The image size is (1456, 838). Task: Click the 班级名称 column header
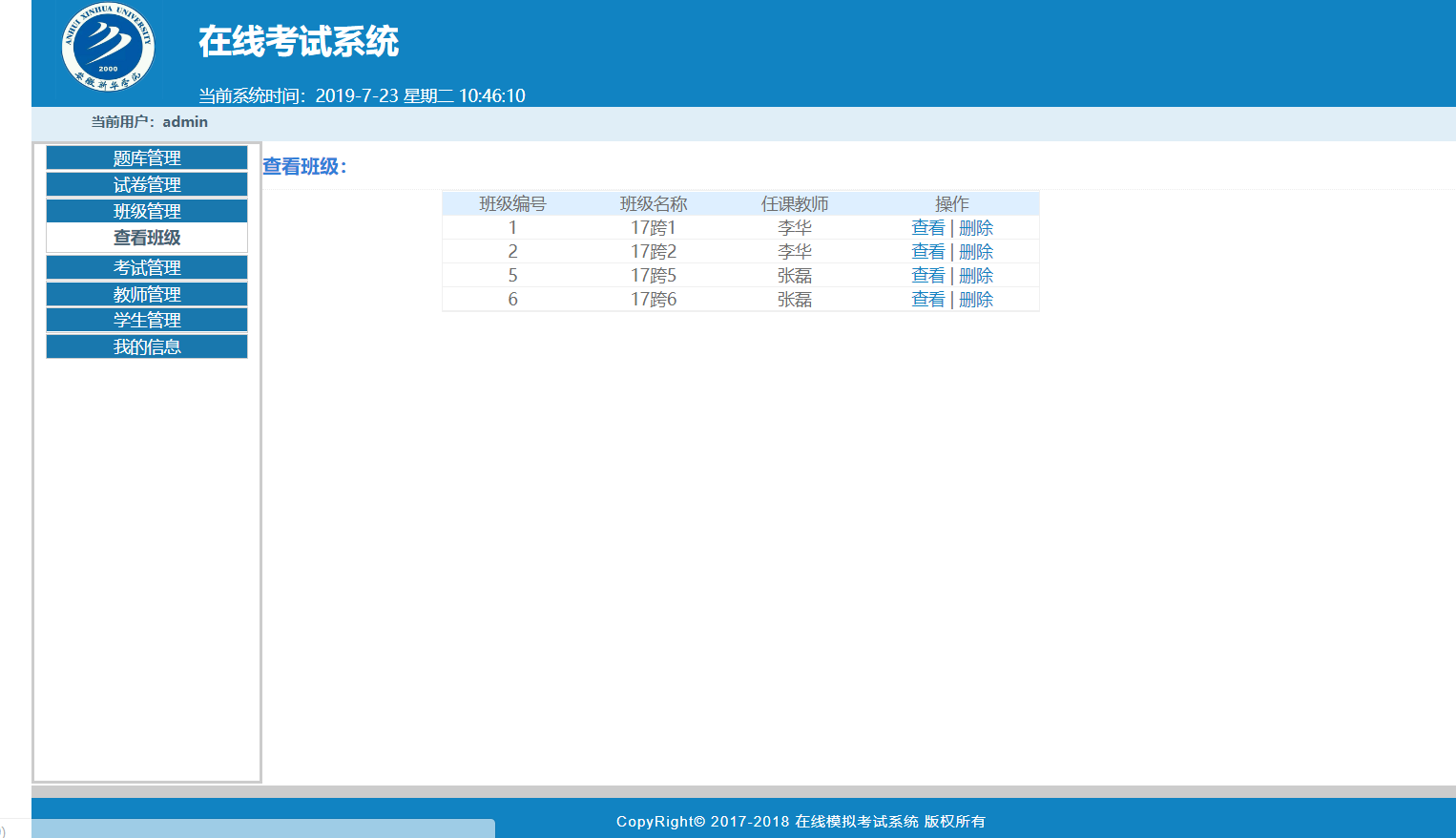click(654, 204)
